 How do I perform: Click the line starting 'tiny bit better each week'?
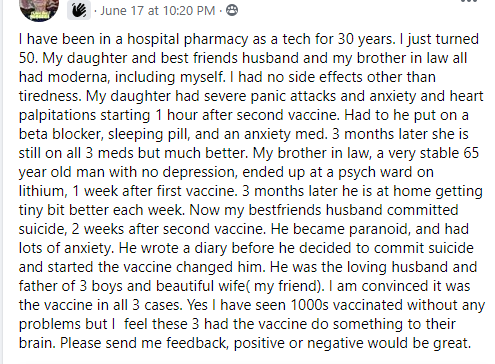[x=238, y=210]
